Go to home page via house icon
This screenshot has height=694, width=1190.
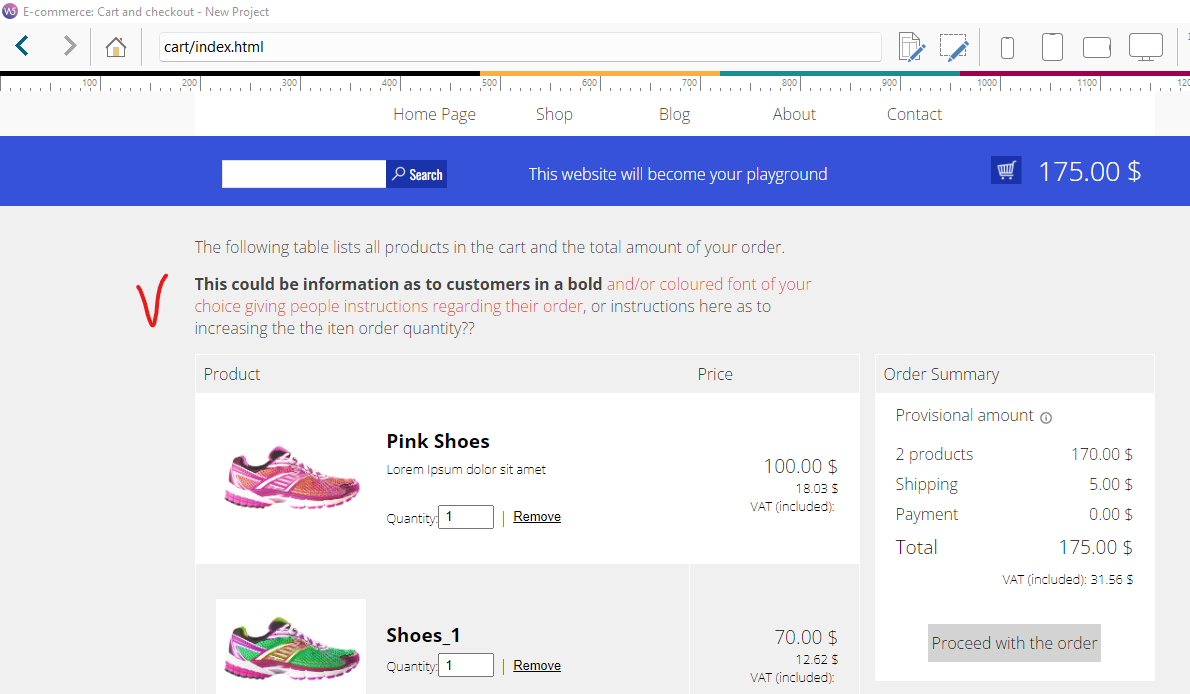click(116, 47)
